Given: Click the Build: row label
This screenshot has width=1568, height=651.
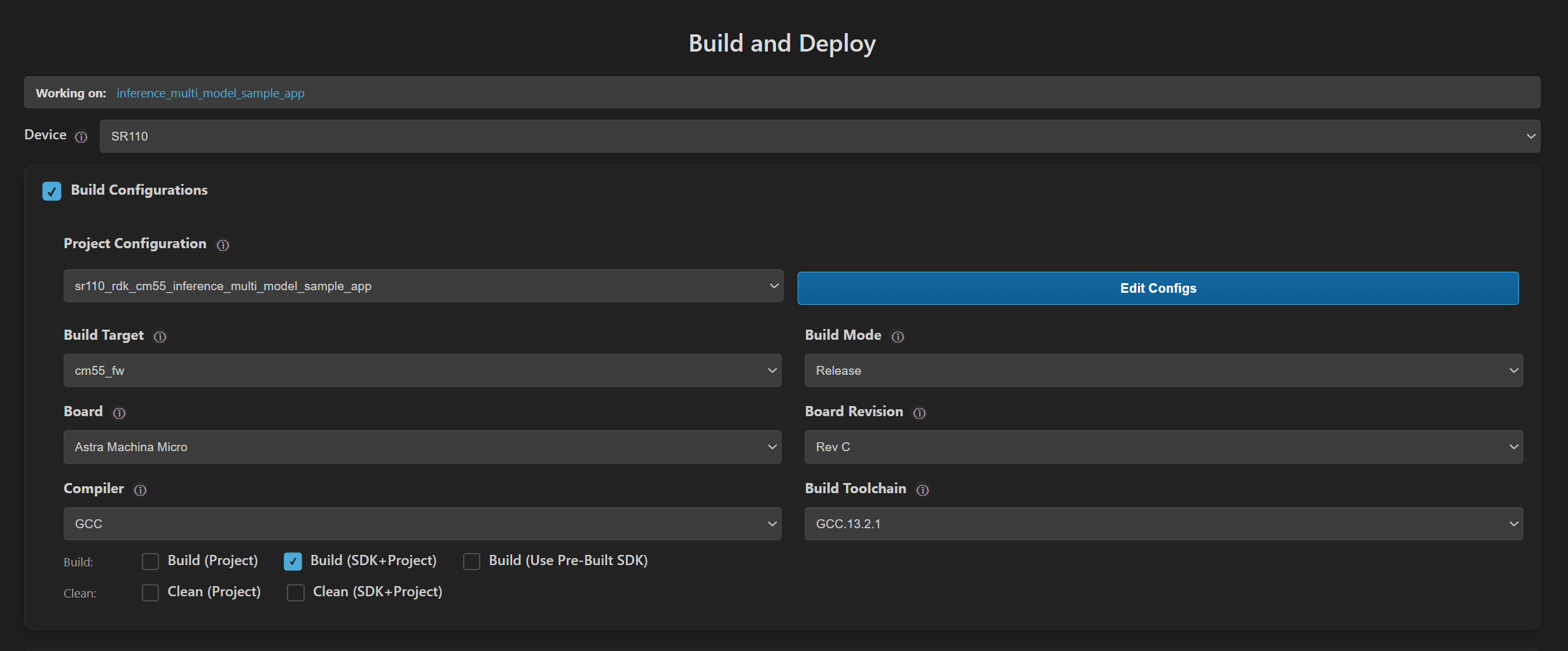Looking at the screenshot, I should [78, 562].
